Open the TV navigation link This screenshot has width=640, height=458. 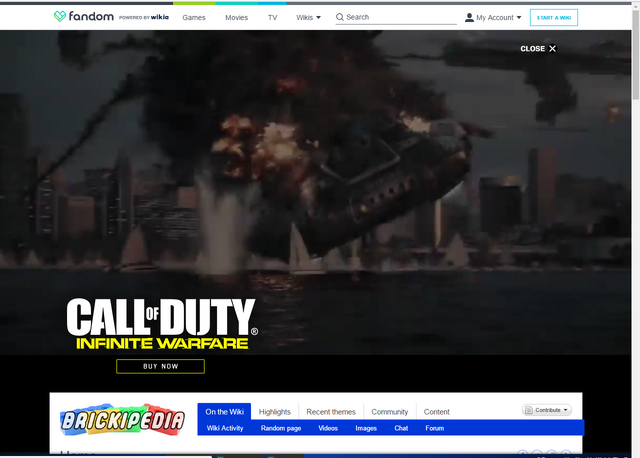coord(273,18)
